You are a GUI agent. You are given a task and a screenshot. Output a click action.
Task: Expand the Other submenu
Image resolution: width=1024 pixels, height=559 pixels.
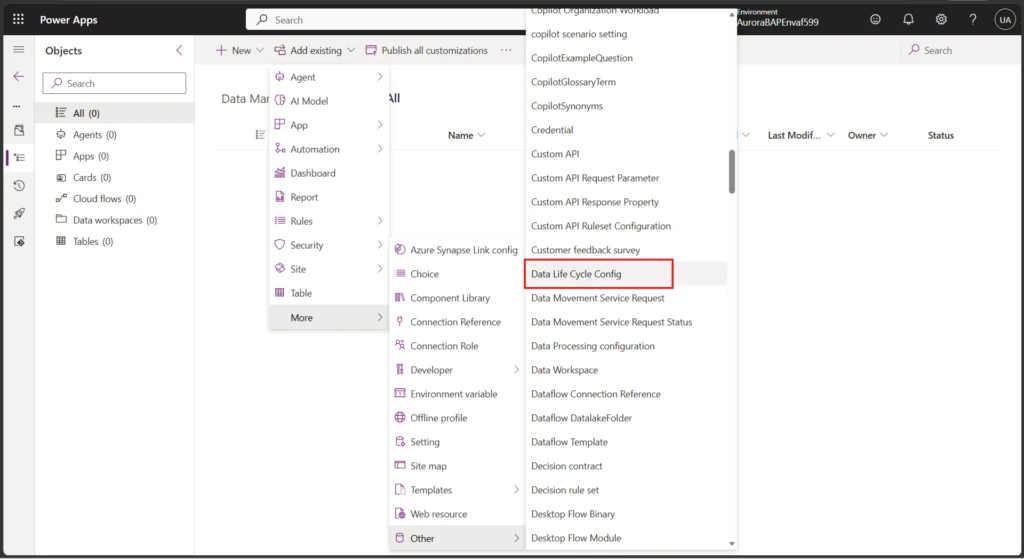(x=457, y=538)
